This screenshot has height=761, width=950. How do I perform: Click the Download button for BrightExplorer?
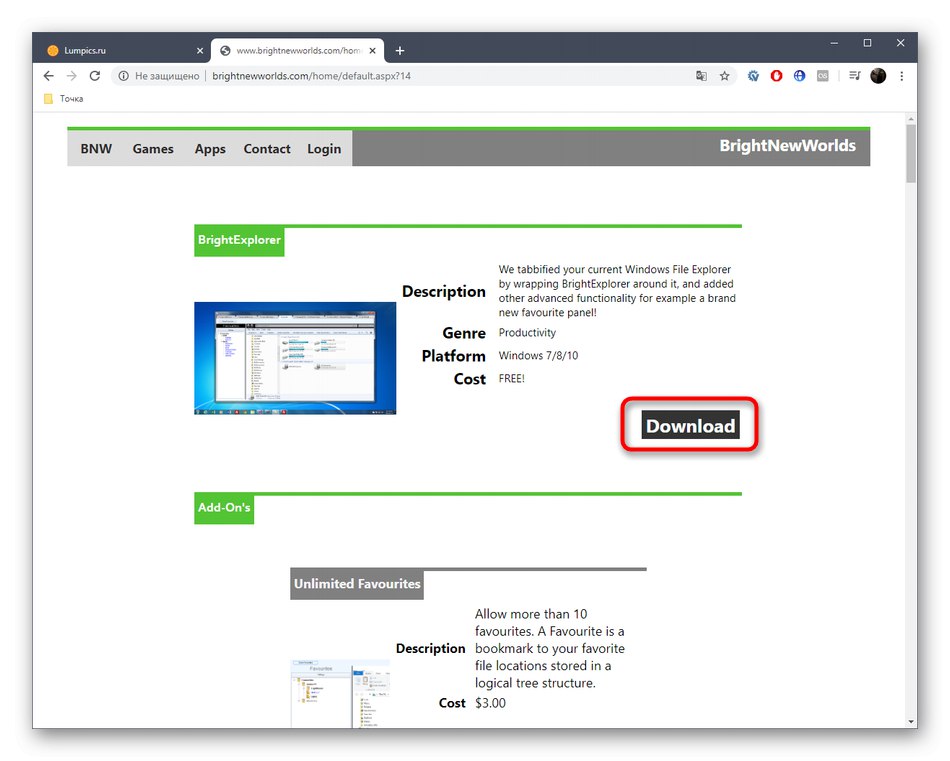point(690,426)
